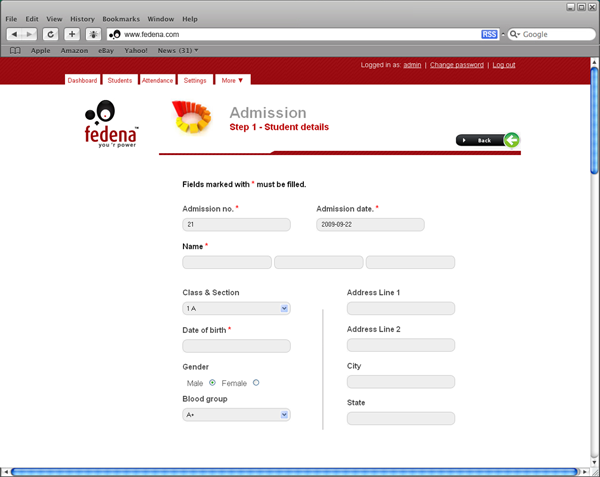
Task: Select the Female gender radio button
Action: pyautogui.click(x=256, y=383)
